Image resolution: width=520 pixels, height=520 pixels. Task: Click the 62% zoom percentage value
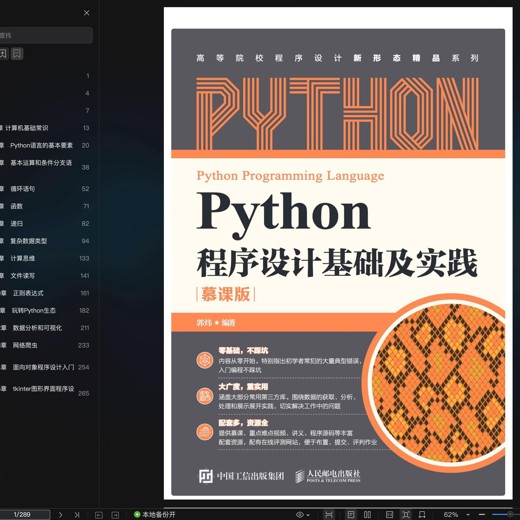[451, 515]
